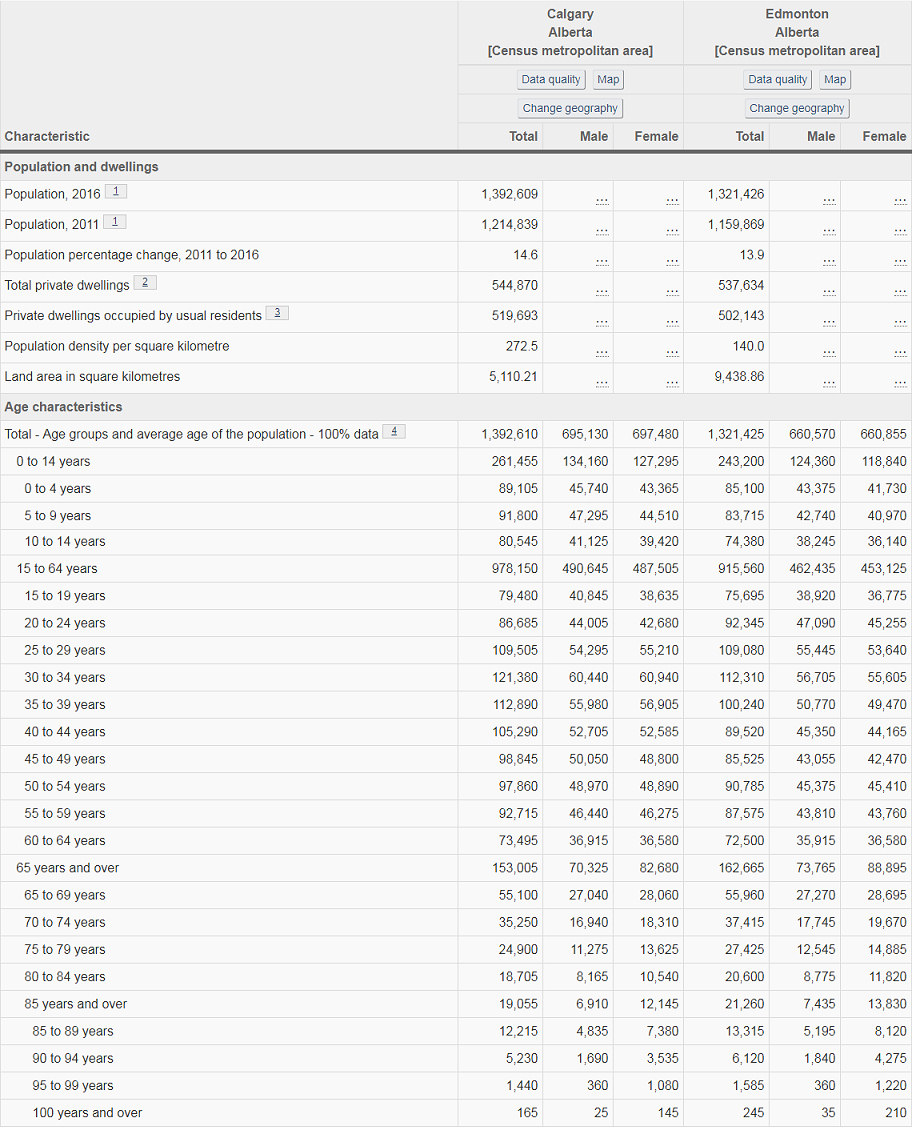Select Edmonton total 243,200 for 0 to 14 years
This screenshot has width=912, height=1130.
741,461
